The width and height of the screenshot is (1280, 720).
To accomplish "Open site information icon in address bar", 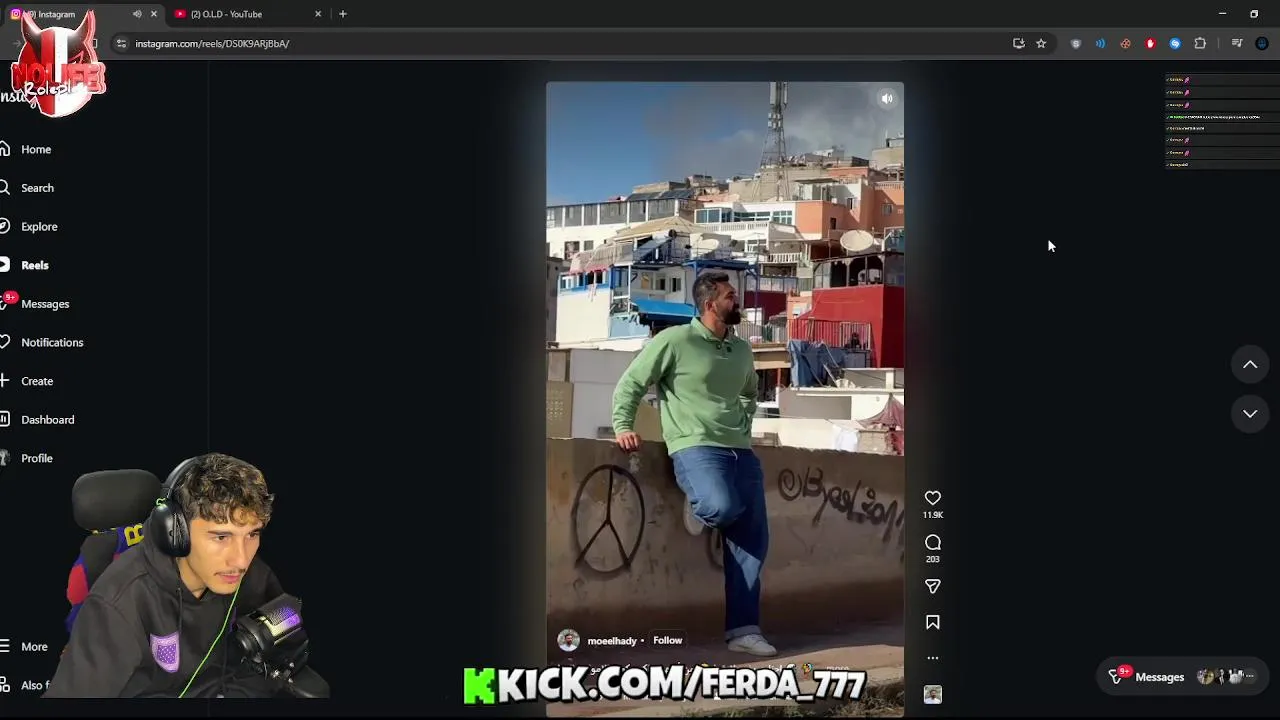I will pos(121,44).
